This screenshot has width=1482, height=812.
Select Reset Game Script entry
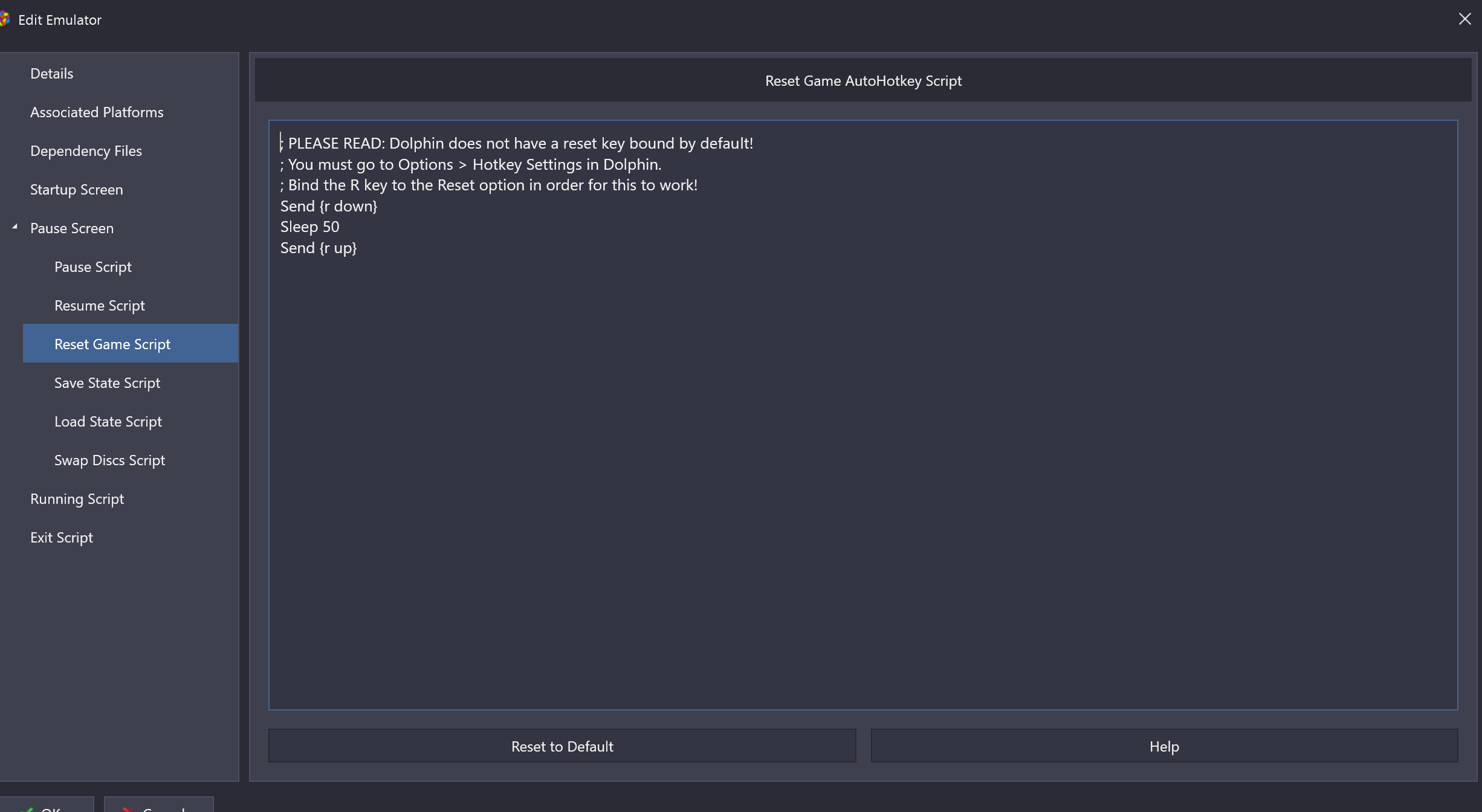(131, 344)
